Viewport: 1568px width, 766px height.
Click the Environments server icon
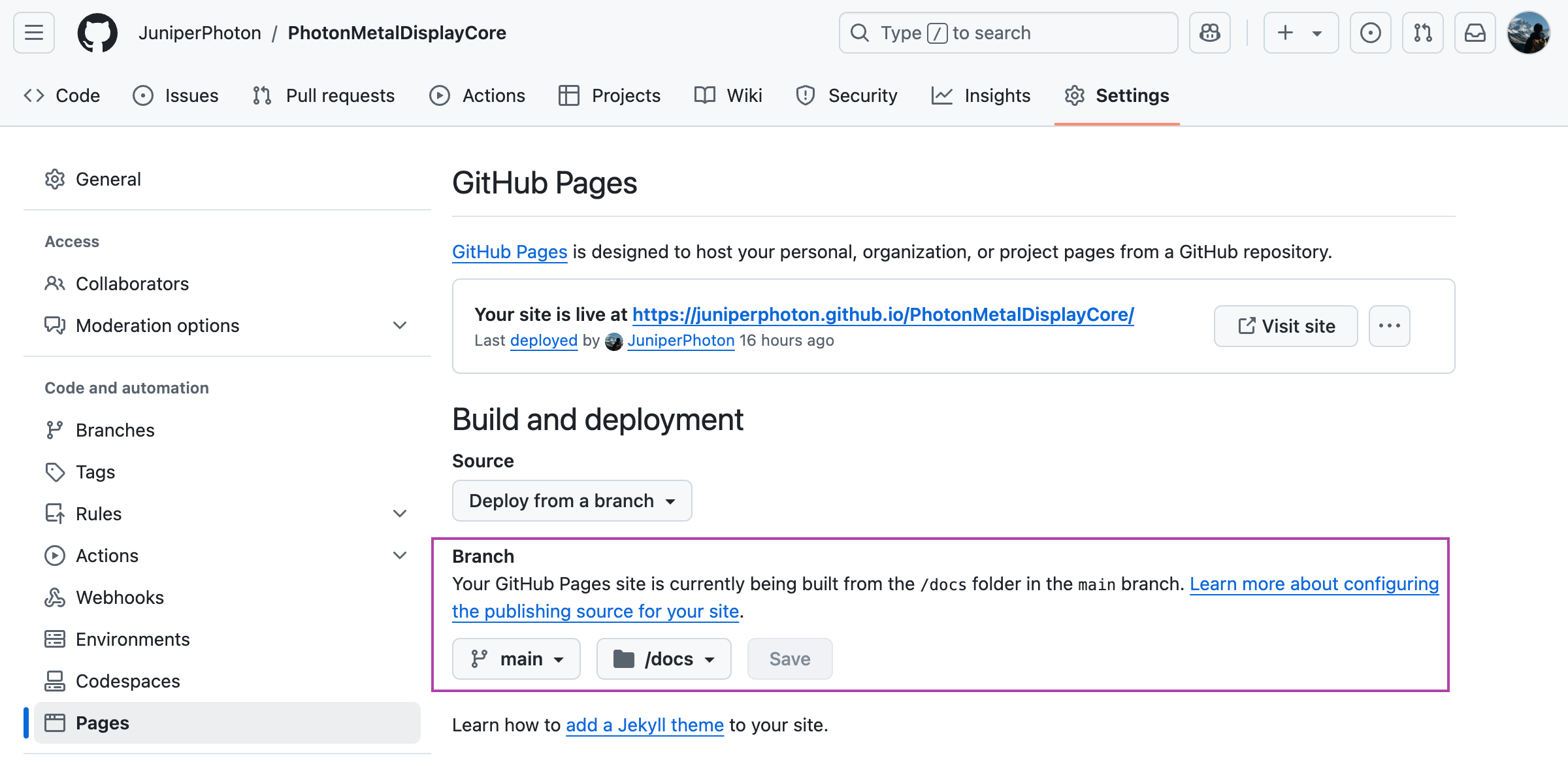55,639
